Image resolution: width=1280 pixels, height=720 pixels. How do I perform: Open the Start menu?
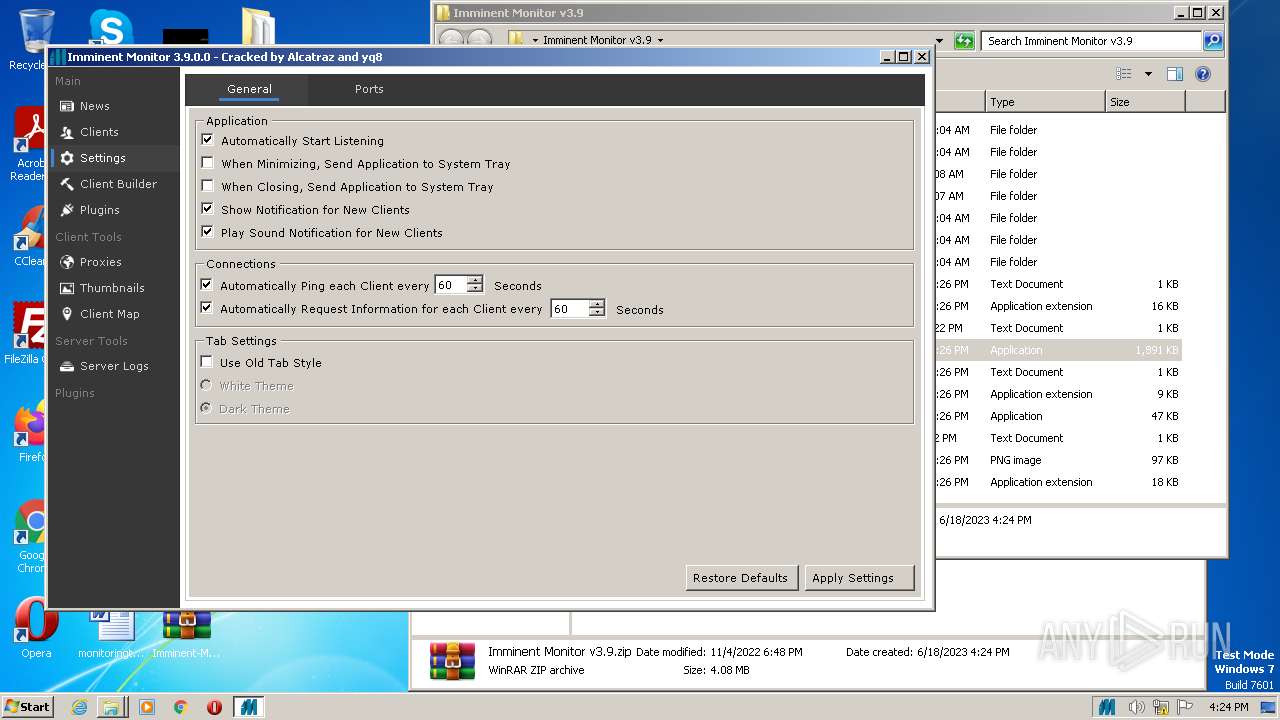pyautogui.click(x=28, y=707)
